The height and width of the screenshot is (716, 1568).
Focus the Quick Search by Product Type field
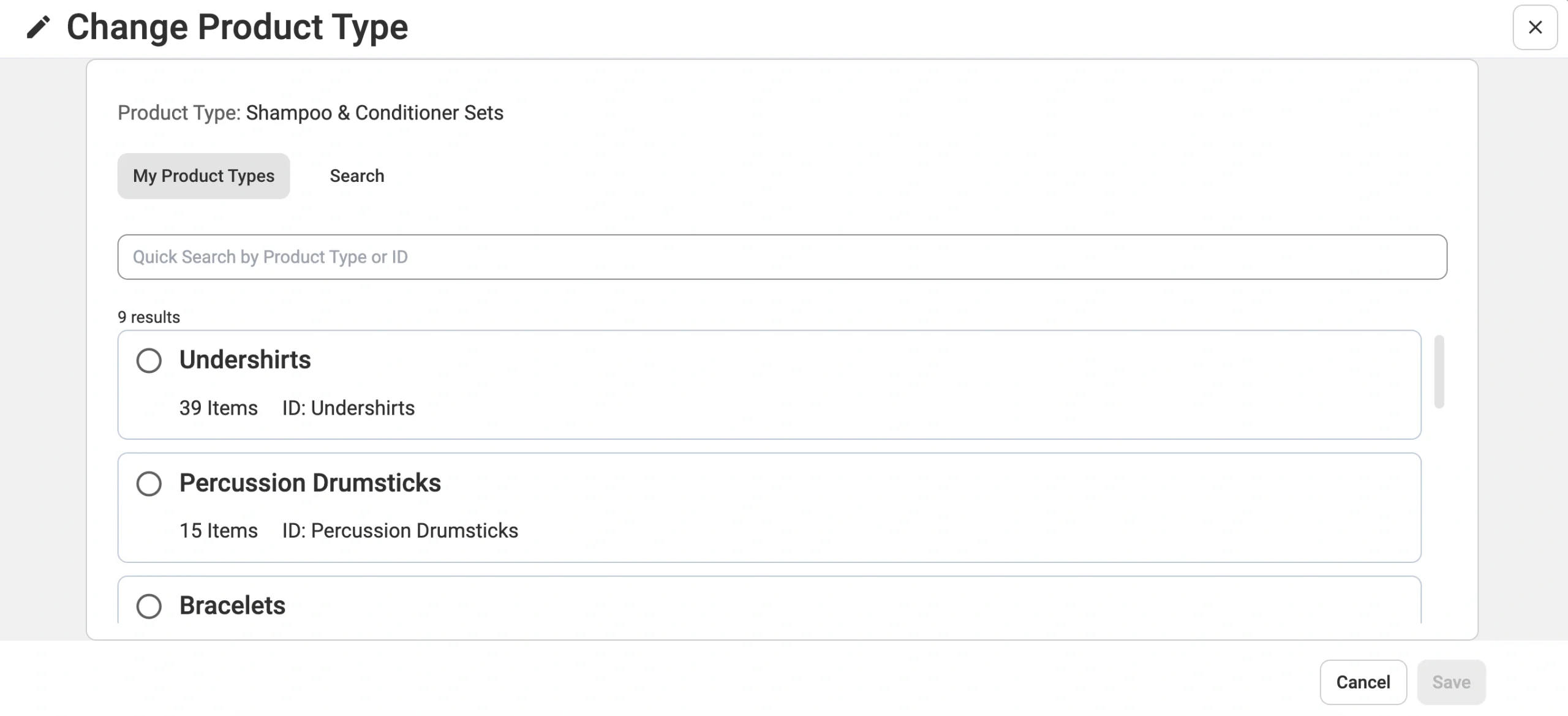pos(782,257)
